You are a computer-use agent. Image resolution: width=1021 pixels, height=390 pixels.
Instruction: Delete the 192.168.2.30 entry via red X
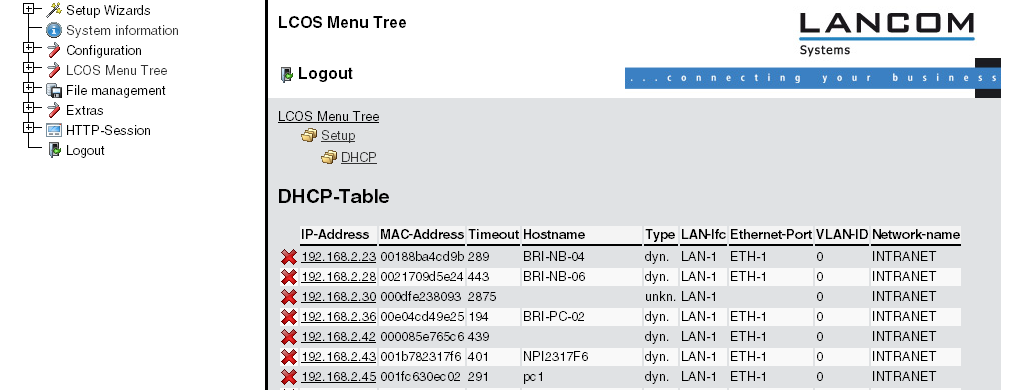coord(288,298)
